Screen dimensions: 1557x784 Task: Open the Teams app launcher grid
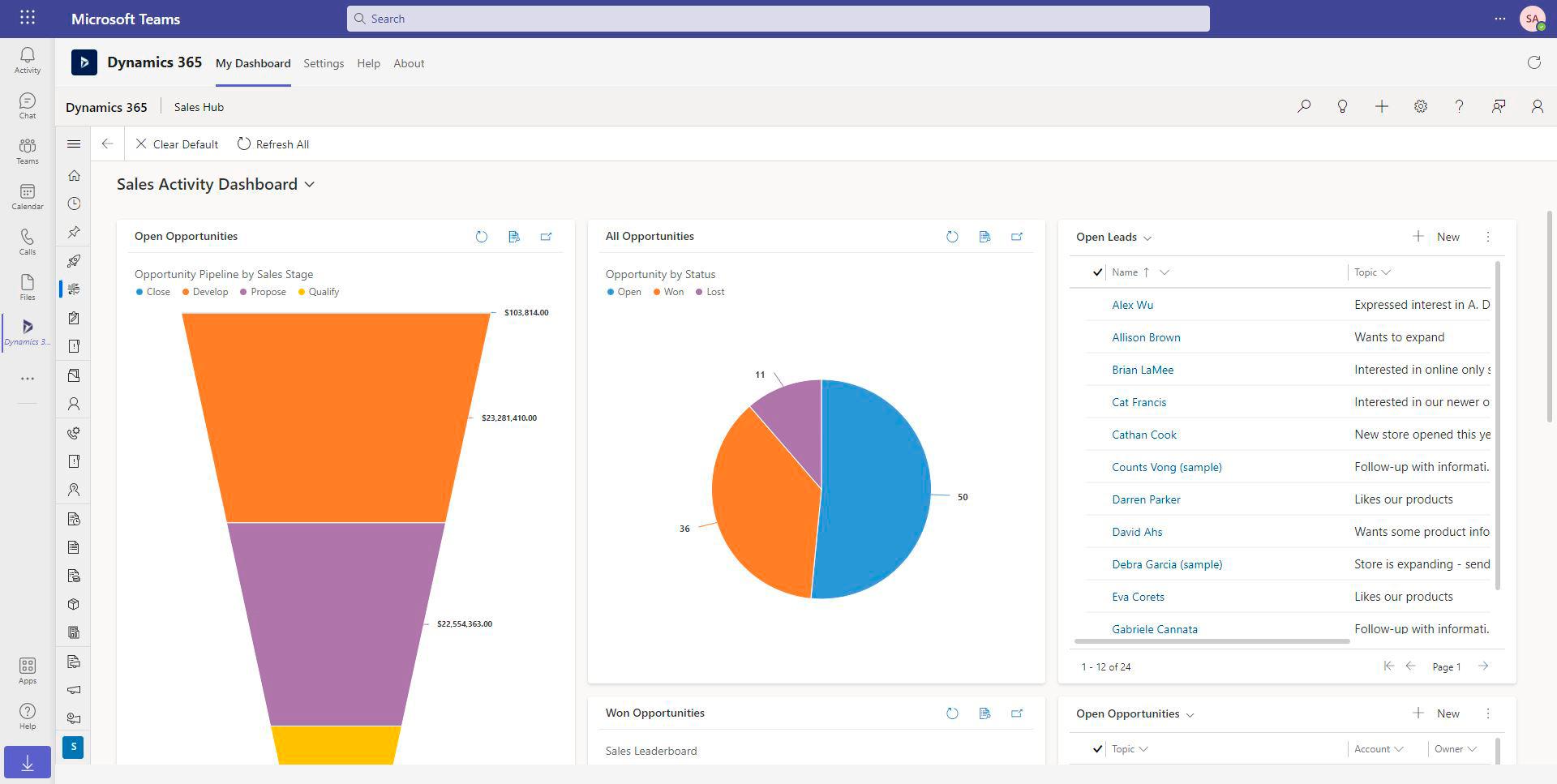27,18
